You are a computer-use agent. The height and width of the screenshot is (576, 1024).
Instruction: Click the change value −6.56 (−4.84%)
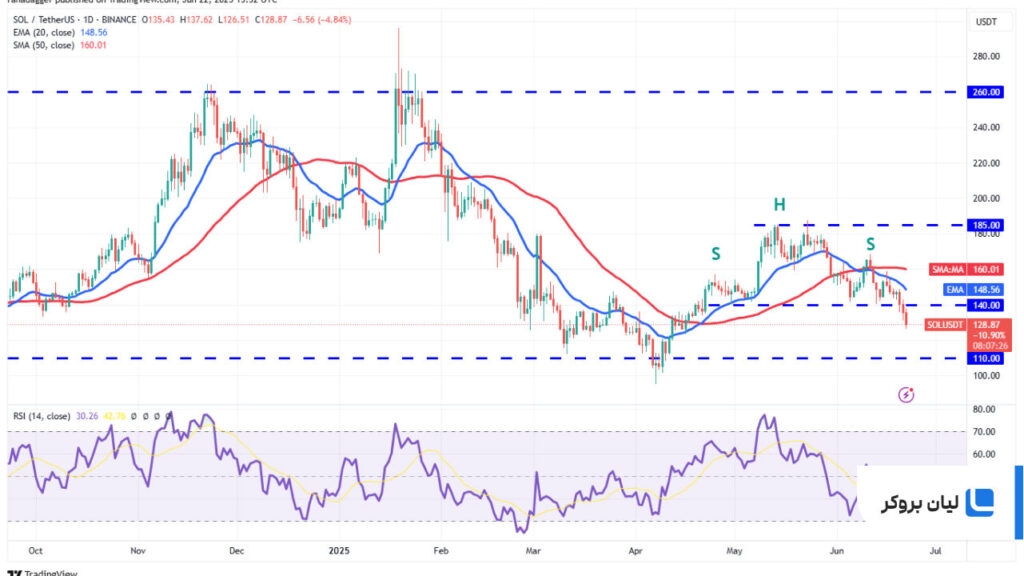coord(321,20)
